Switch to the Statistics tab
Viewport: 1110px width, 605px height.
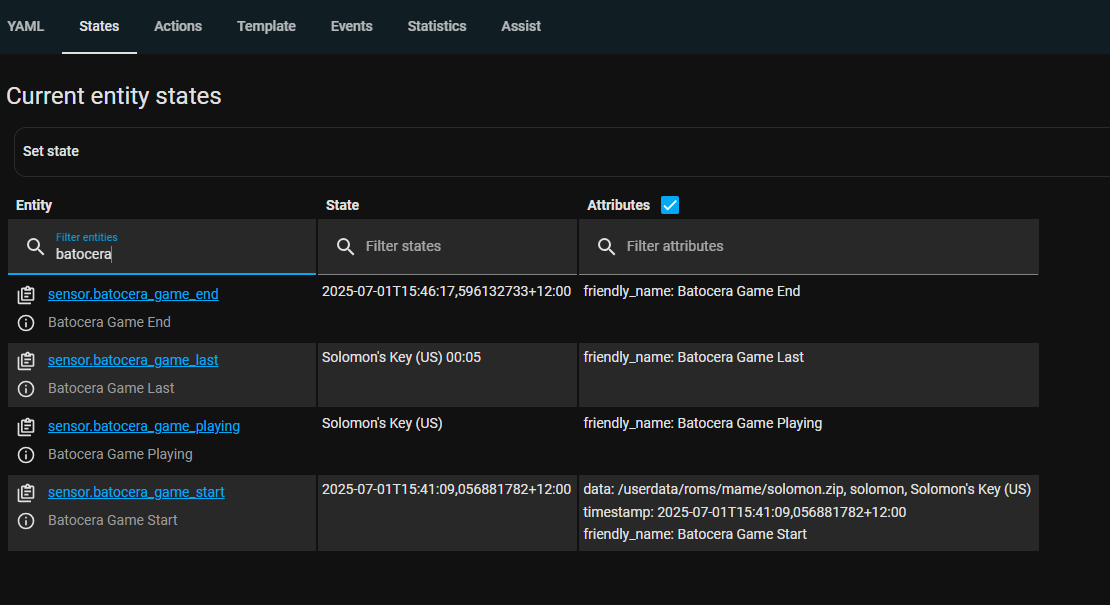(x=437, y=26)
